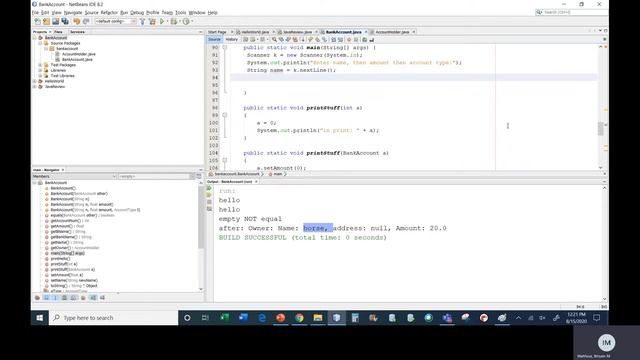Image resolution: width=640 pixels, height=360 pixels.
Task: Select BankAccount.java in the project tree
Action: tap(77, 60)
